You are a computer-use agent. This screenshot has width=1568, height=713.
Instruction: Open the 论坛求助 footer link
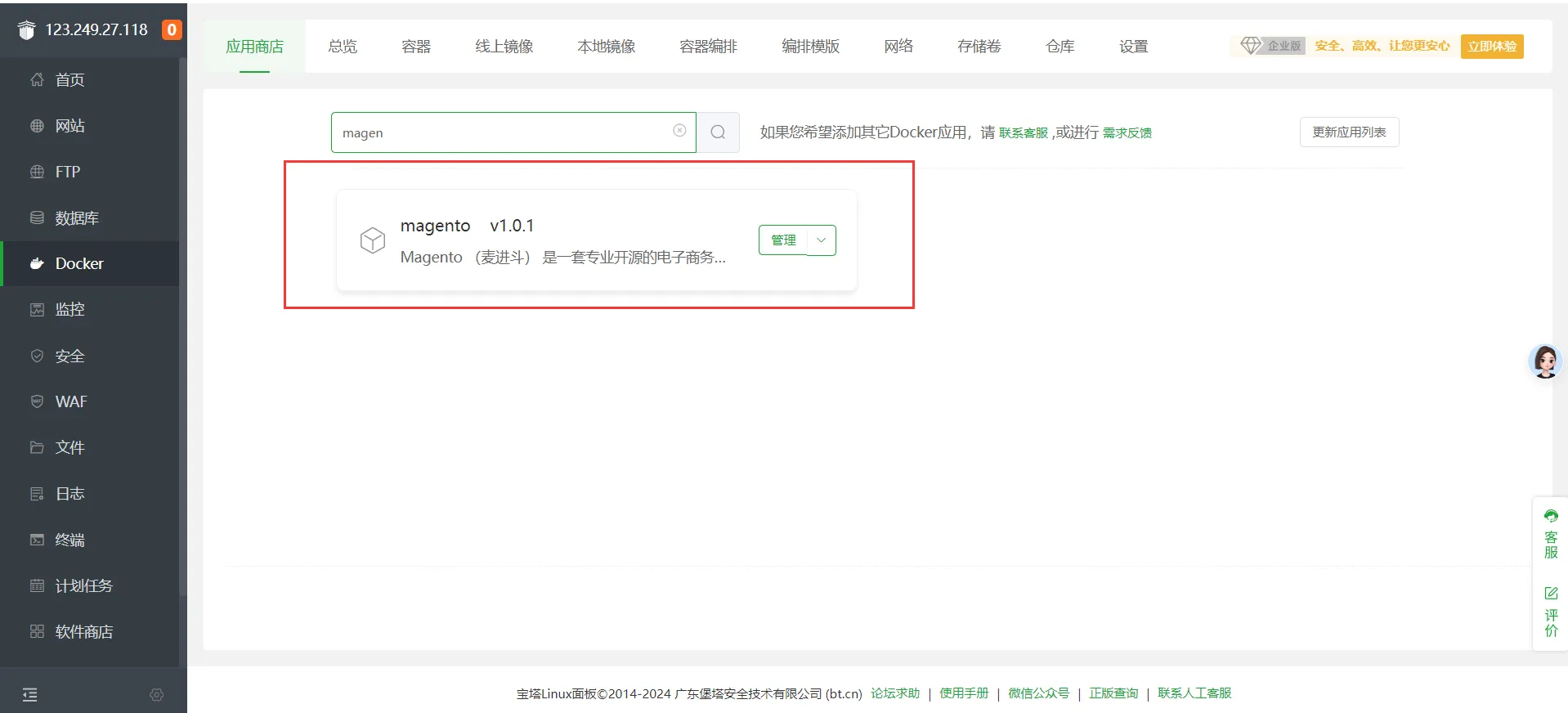click(x=895, y=693)
